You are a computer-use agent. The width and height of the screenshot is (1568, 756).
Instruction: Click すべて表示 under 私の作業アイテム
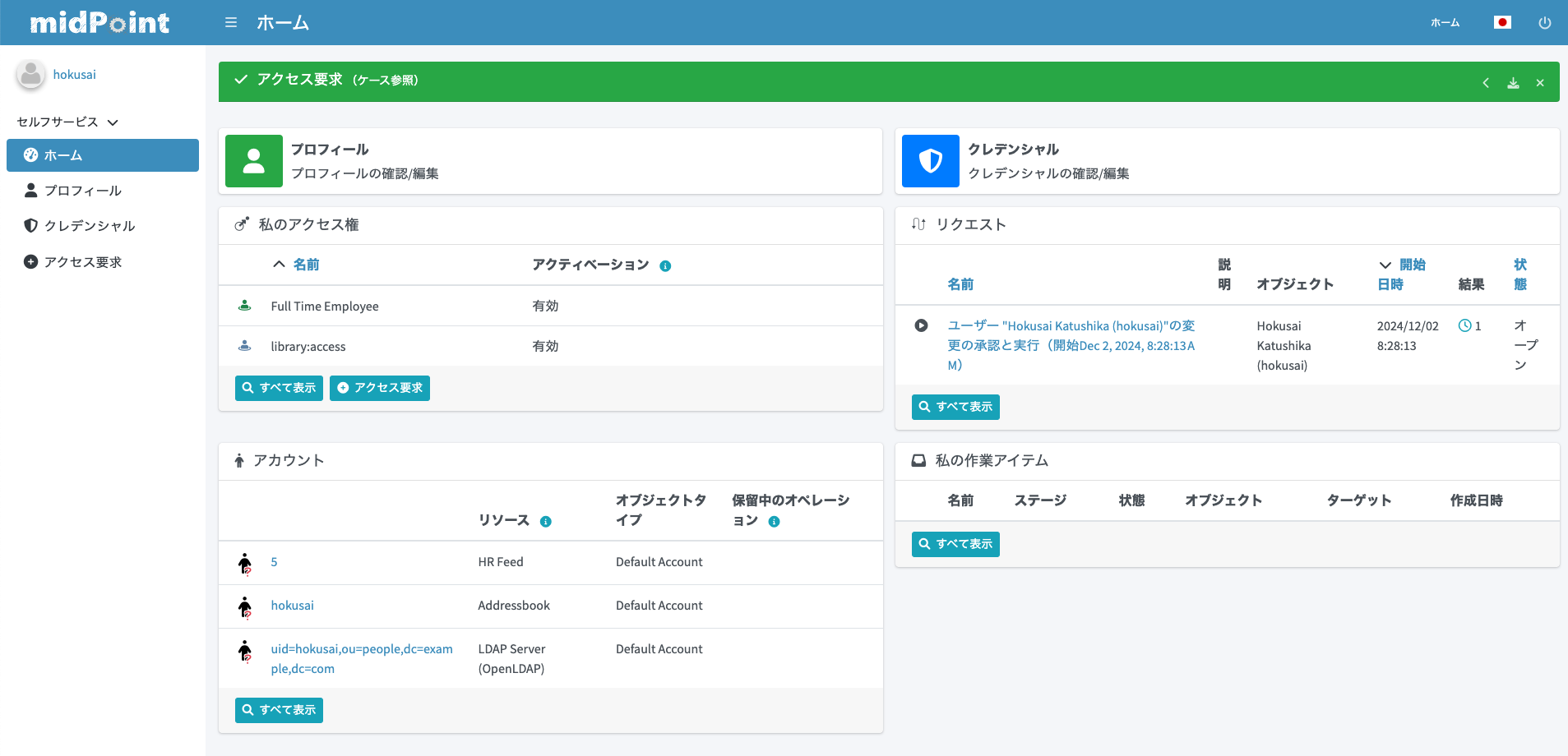tap(955, 544)
